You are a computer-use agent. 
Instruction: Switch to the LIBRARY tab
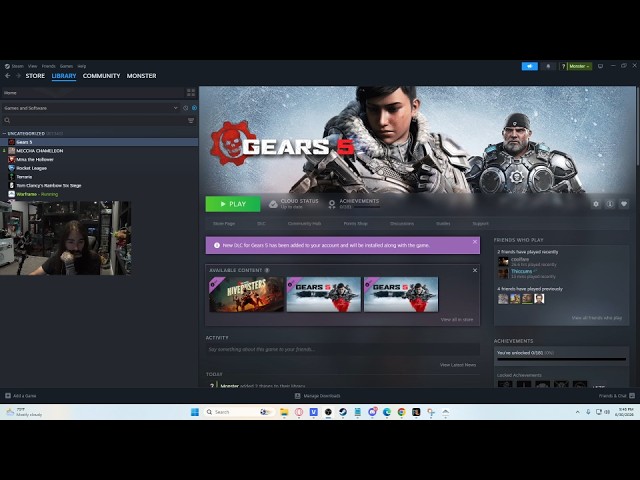pos(64,76)
